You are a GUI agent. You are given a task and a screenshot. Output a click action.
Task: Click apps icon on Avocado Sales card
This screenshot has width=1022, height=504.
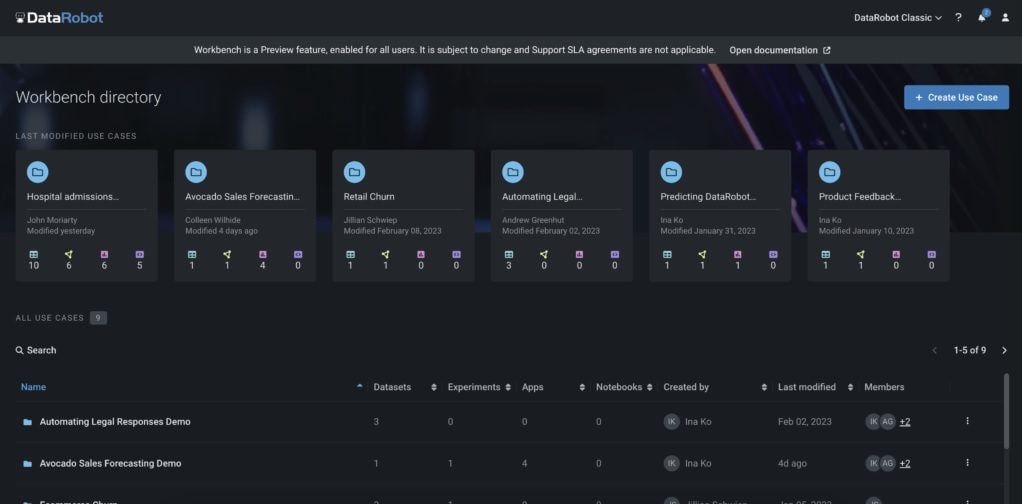coord(263,254)
